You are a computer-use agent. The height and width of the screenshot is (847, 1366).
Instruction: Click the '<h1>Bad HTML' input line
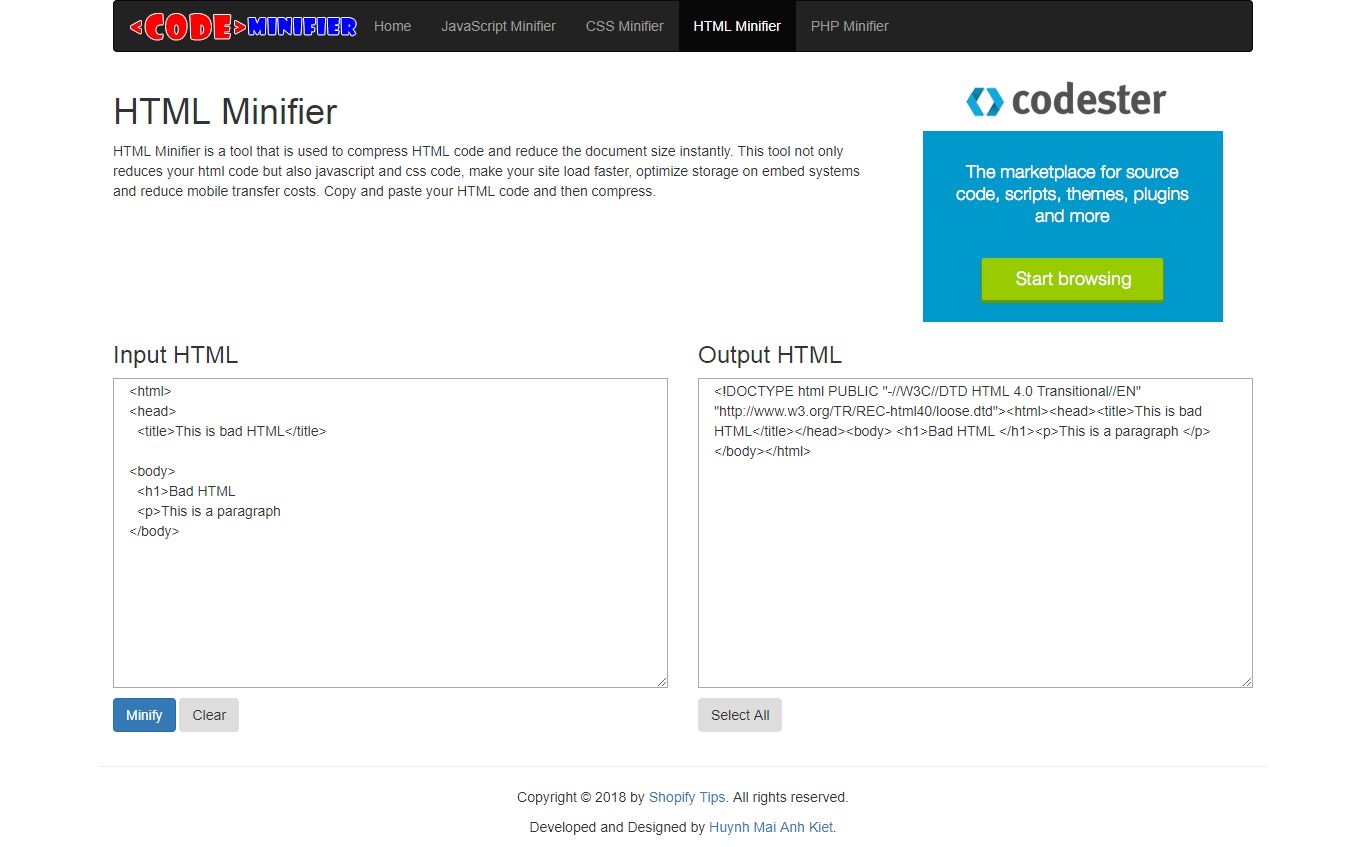coord(186,491)
